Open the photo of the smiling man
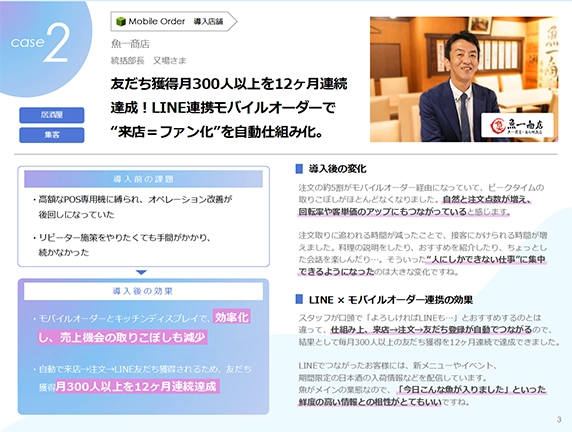 tap(464, 79)
